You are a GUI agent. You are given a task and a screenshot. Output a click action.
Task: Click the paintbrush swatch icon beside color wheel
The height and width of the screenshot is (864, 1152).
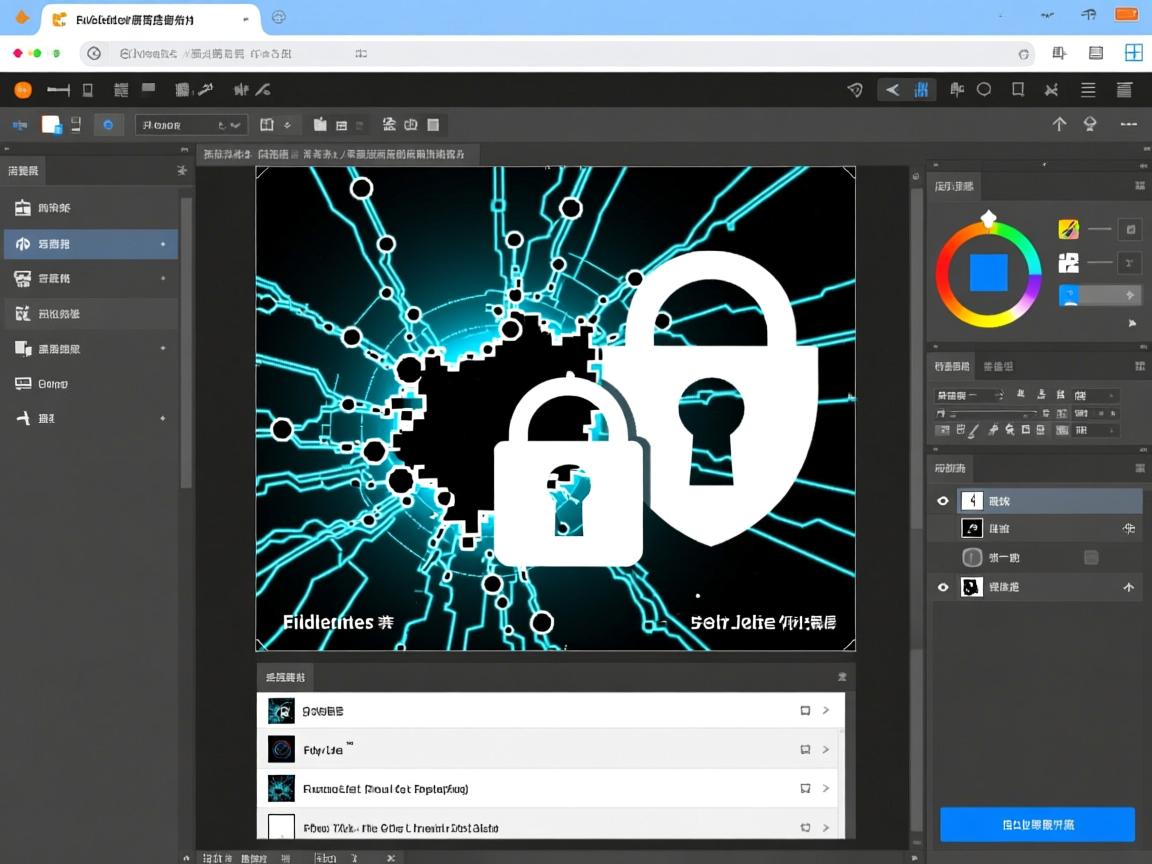tap(1068, 229)
